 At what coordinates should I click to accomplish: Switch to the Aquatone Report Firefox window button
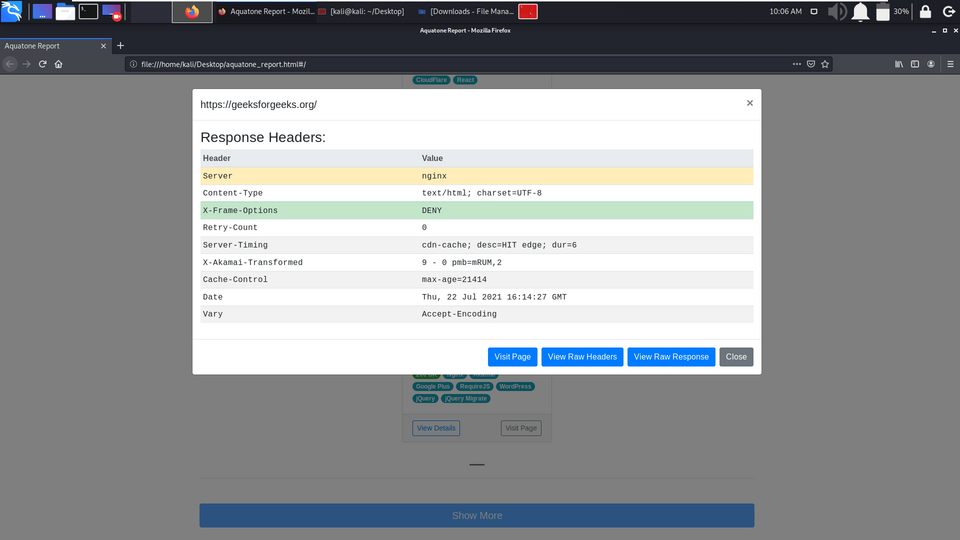(266, 12)
